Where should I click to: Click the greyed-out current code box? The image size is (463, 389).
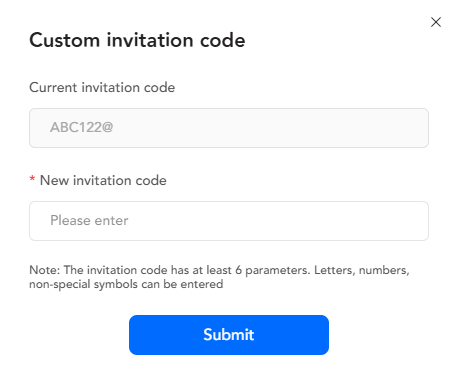click(229, 128)
